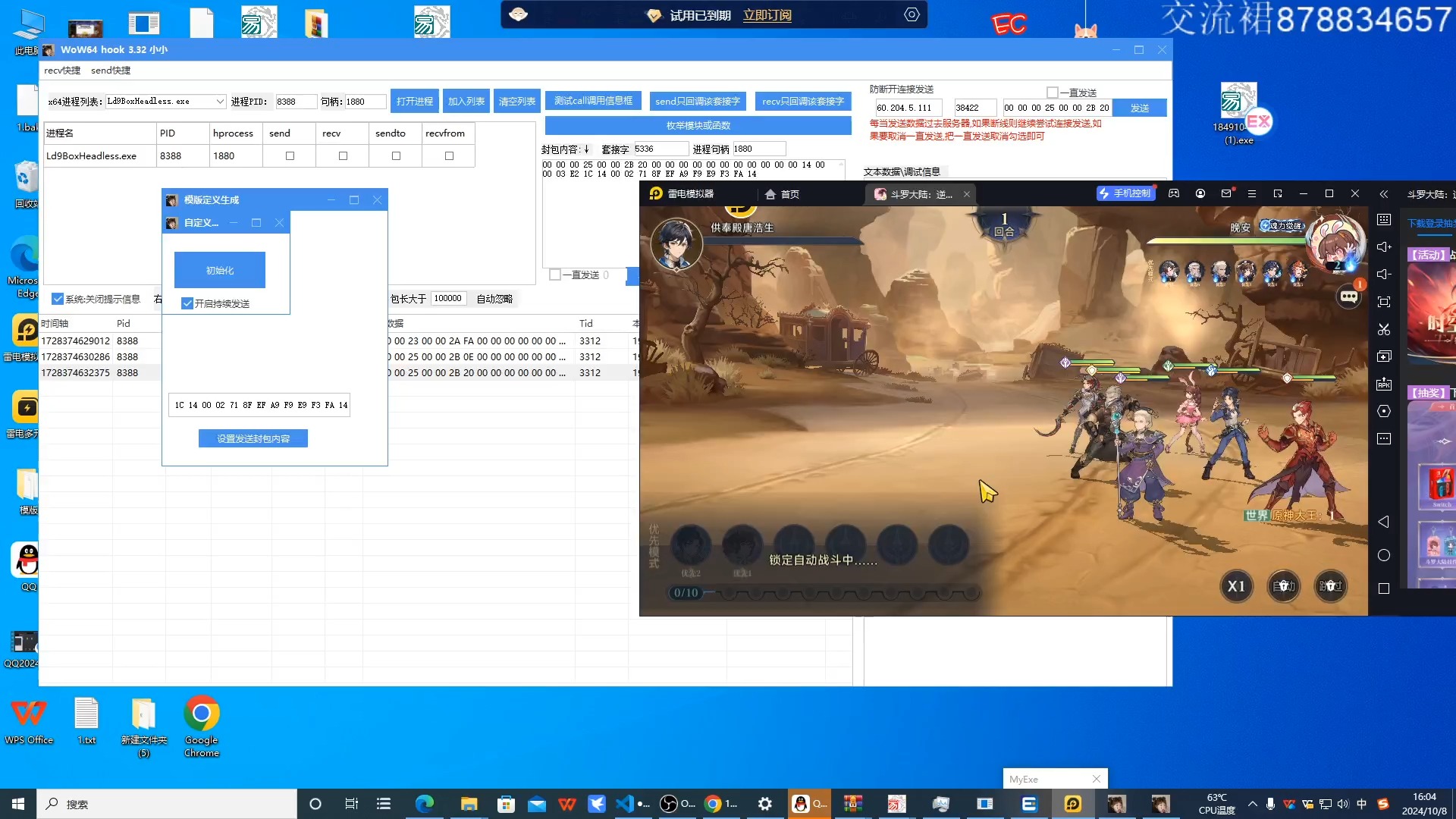
Task: Open the emulator hamburger menu
Action: [x=1252, y=193]
